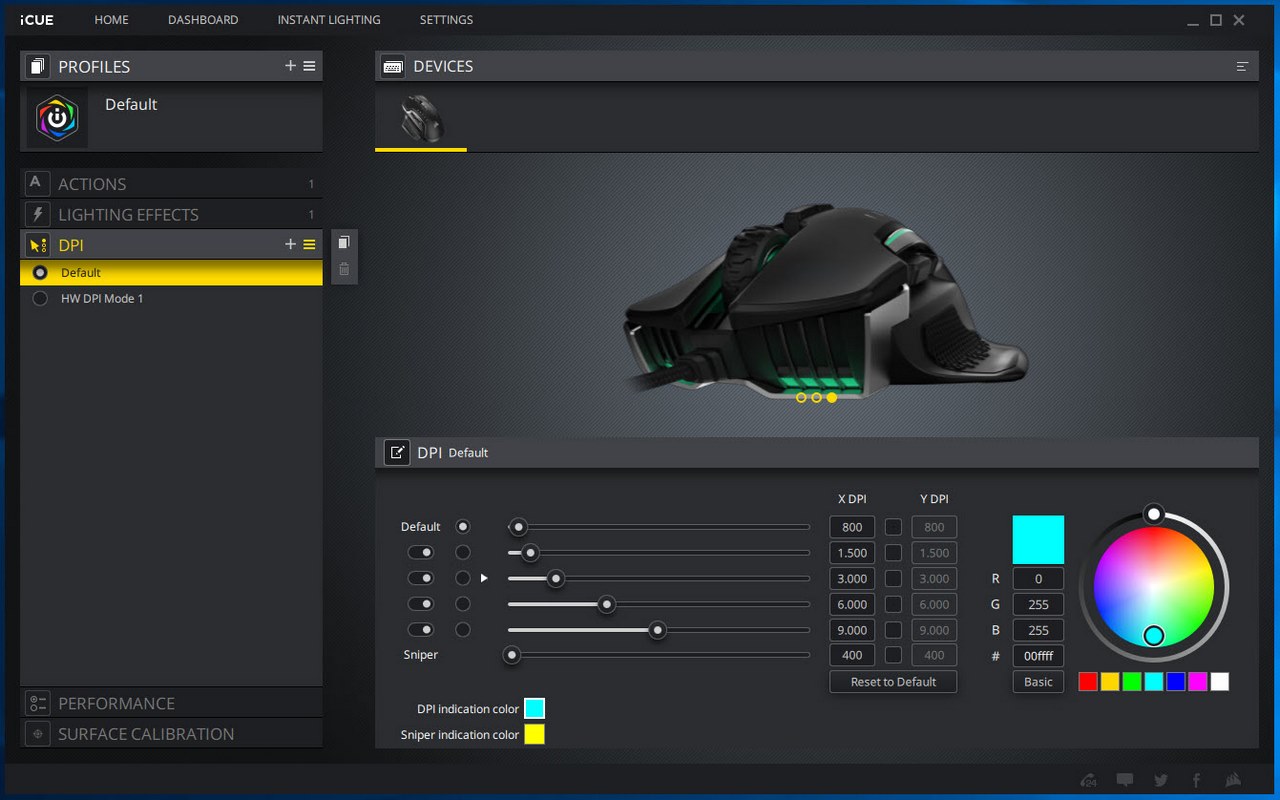
Task: Switch color picker to Basic mode
Action: point(1038,682)
